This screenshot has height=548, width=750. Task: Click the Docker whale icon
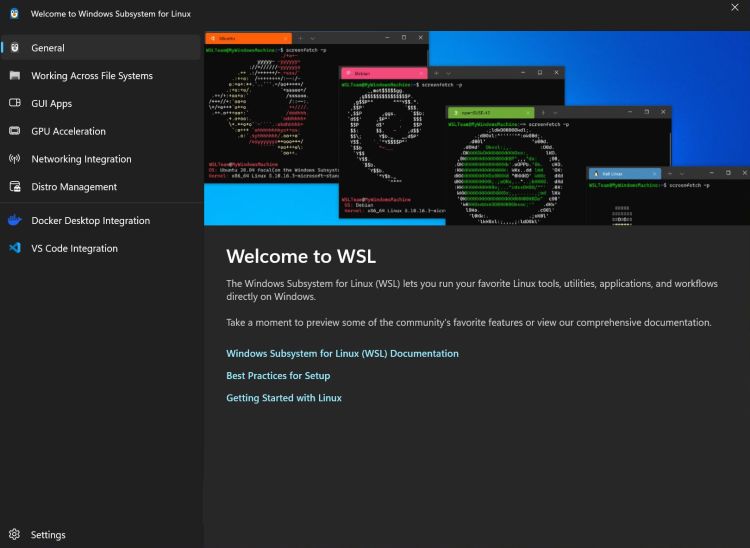(x=14, y=221)
